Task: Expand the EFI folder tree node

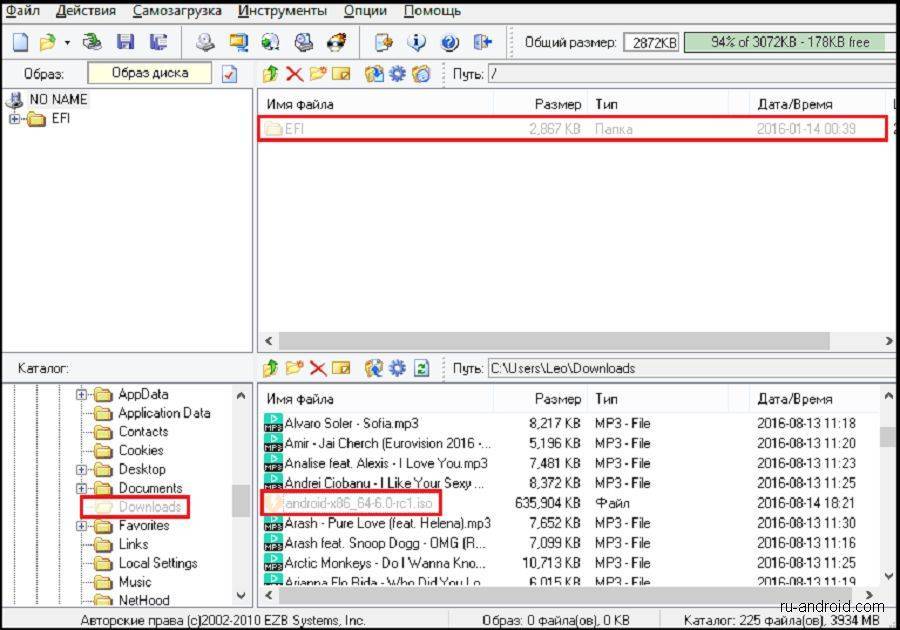Action: click(x=14, y=120)
